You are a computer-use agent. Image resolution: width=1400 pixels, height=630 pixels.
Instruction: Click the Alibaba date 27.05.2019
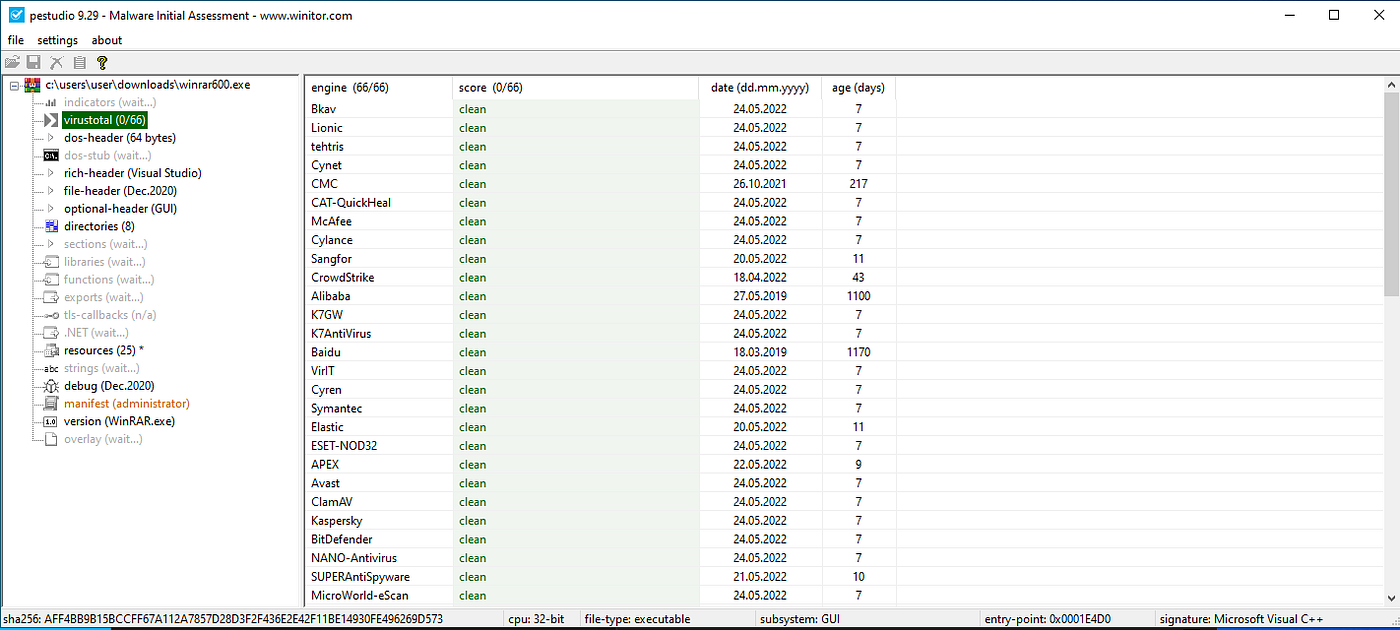tap(760, 296)
